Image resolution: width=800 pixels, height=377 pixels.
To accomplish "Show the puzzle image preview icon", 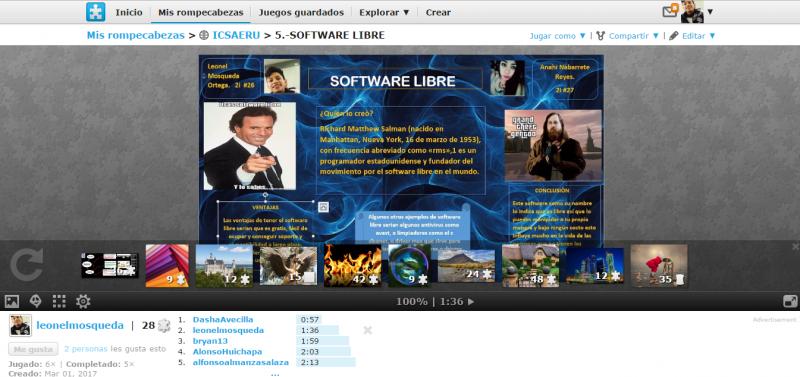I will click(x=12, y=301).
